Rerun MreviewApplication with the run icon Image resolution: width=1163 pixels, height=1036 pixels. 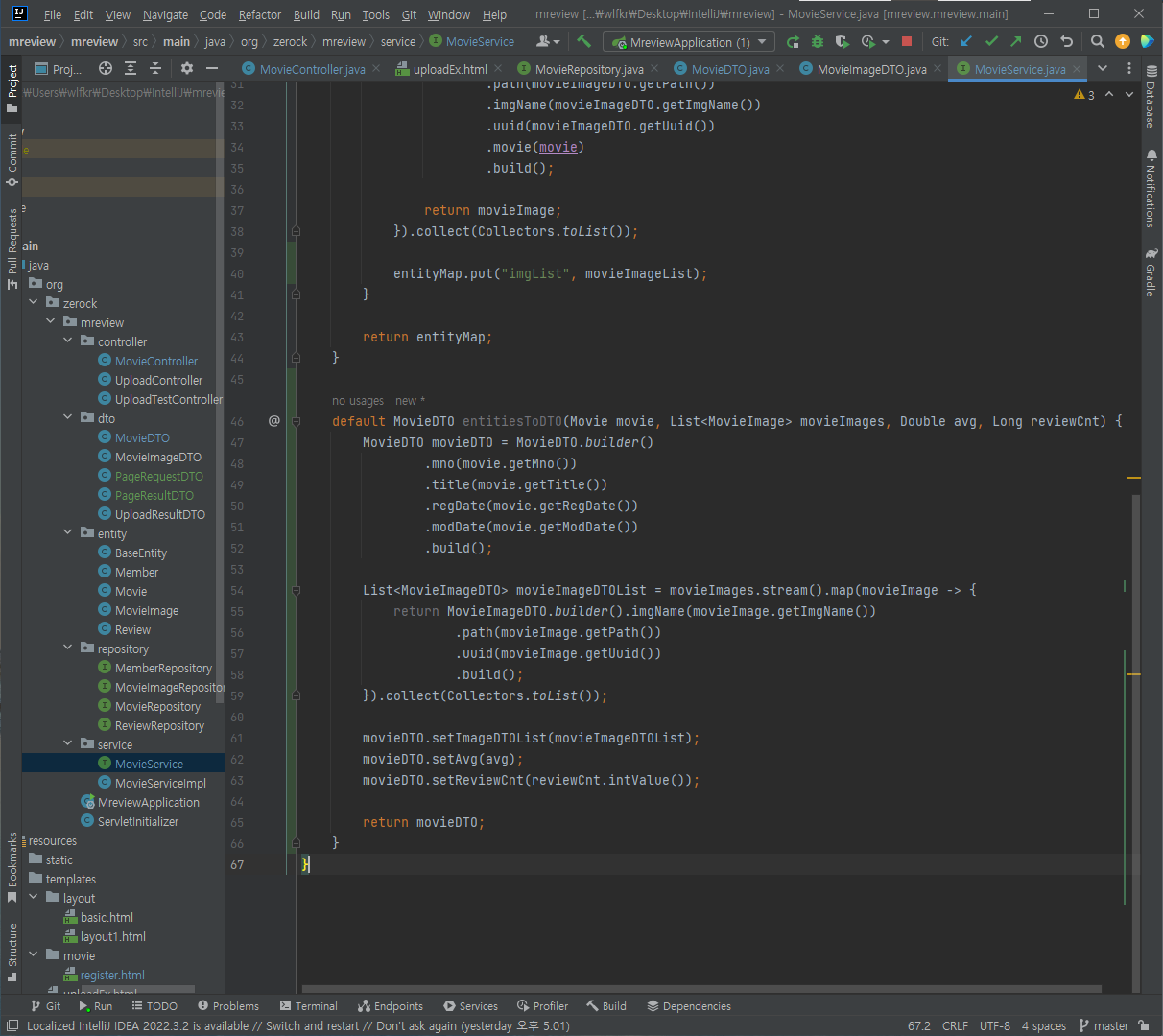coord(793,41)
